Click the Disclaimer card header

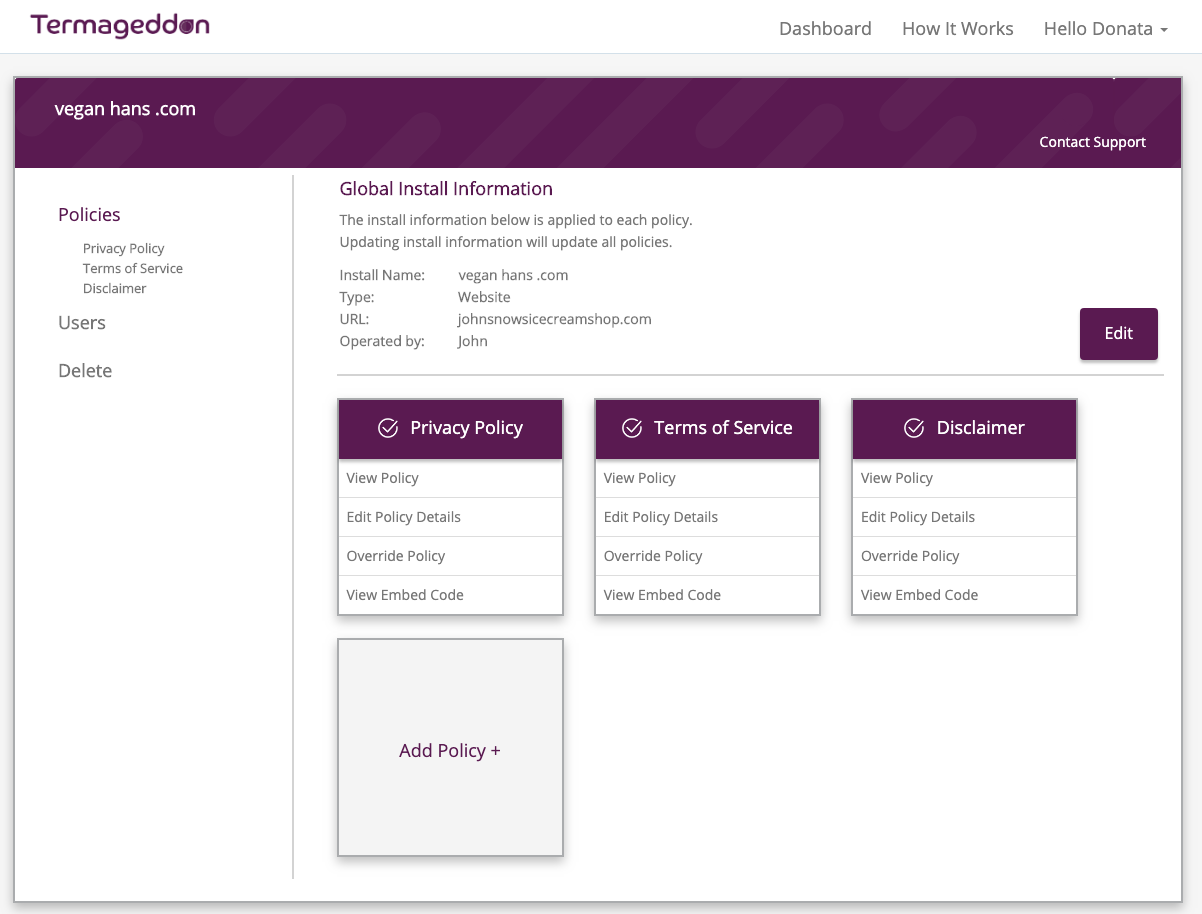tap(965, 429)
